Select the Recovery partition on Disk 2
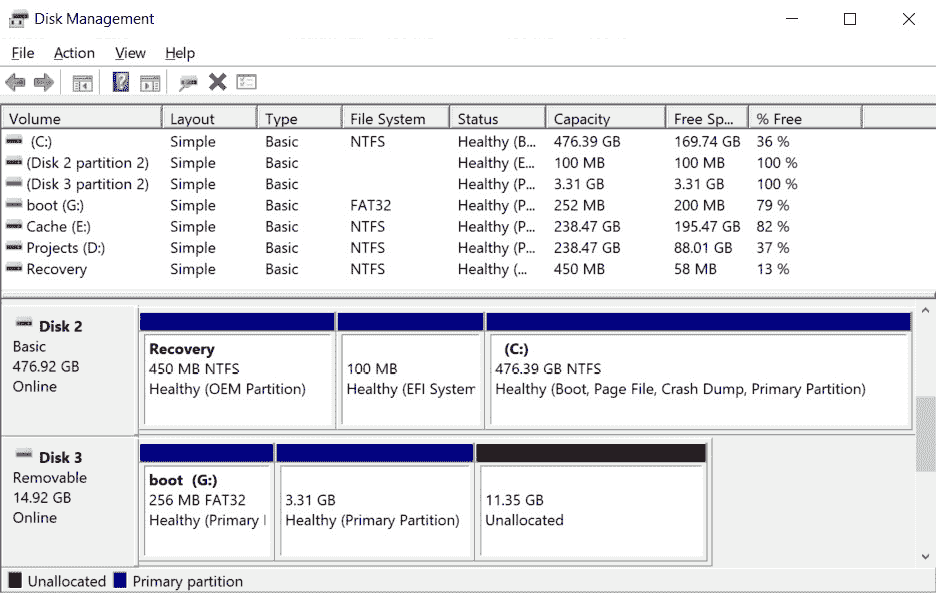The height and width of the screenshot is (593, 936). (x=236, y=370)
